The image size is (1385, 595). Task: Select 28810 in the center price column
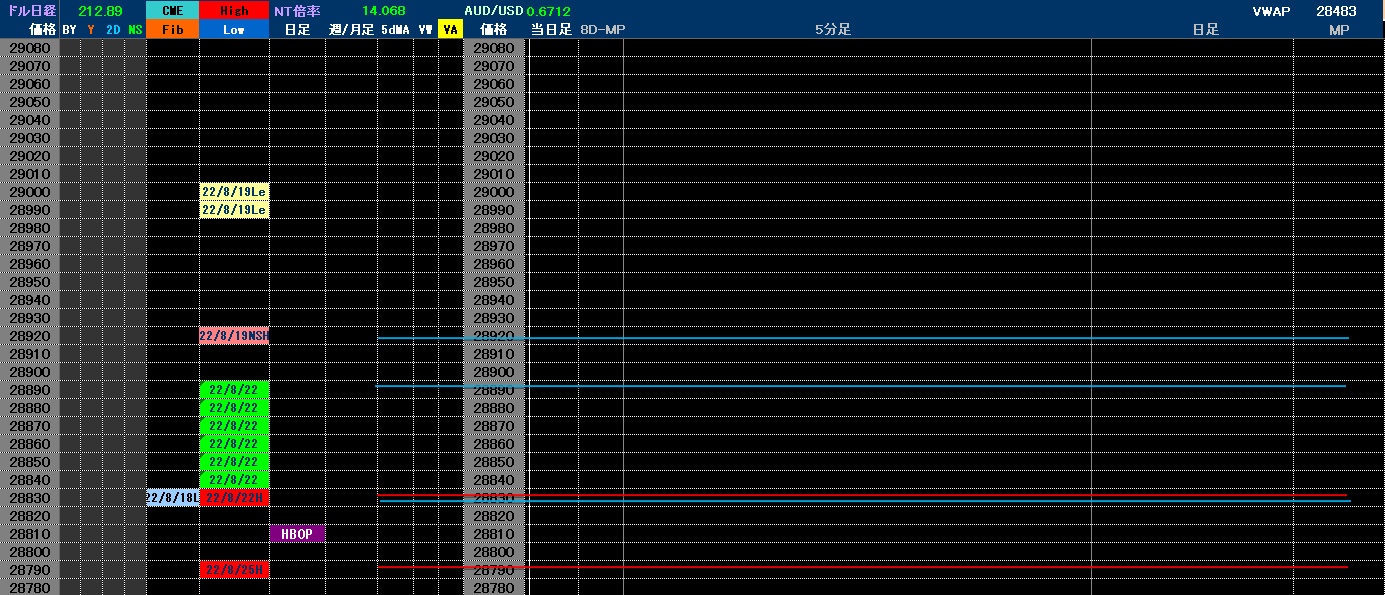tap(494, 534)
